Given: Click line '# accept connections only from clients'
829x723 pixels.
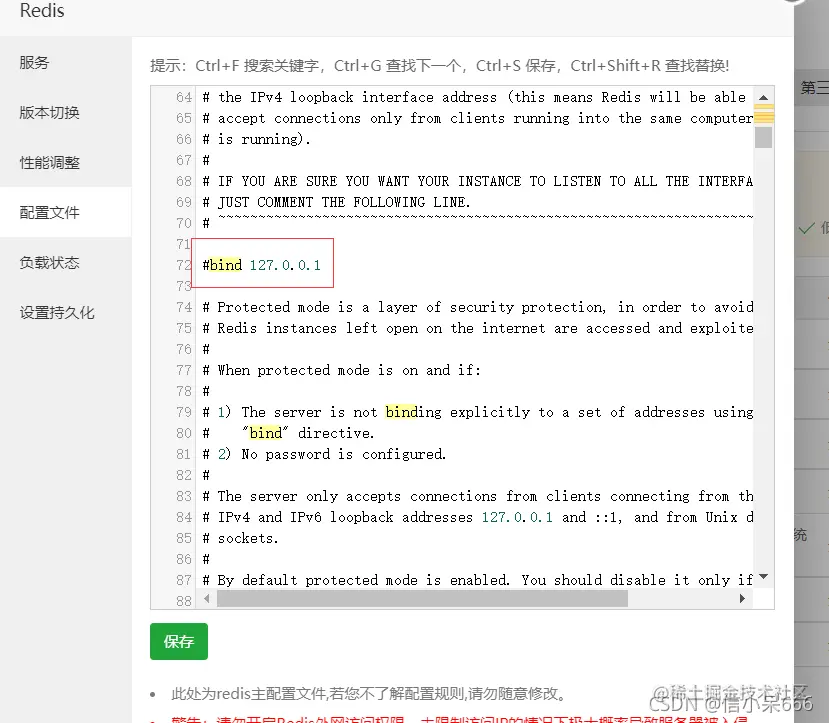Looking at the screenshot, I should 478,118.
